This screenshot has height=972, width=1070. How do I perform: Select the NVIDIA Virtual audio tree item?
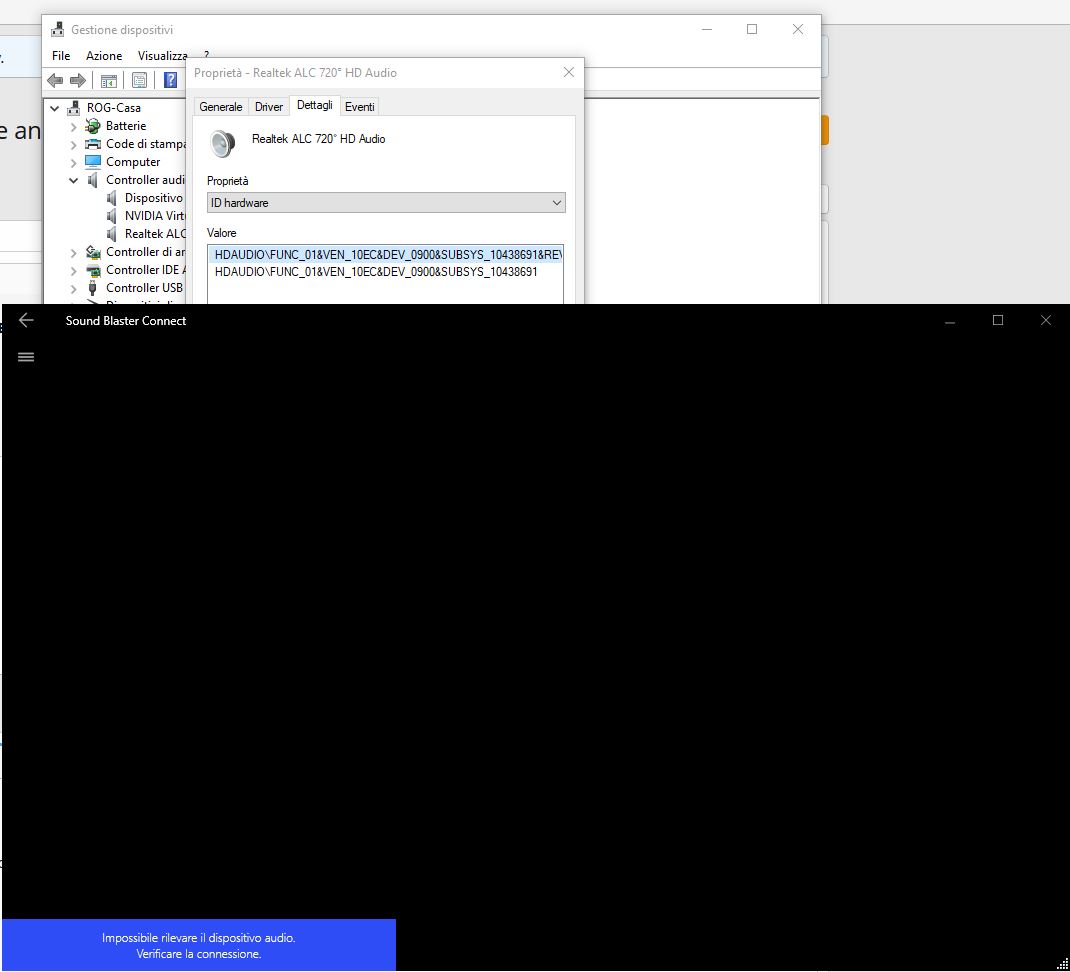click(x=155, y=216)
